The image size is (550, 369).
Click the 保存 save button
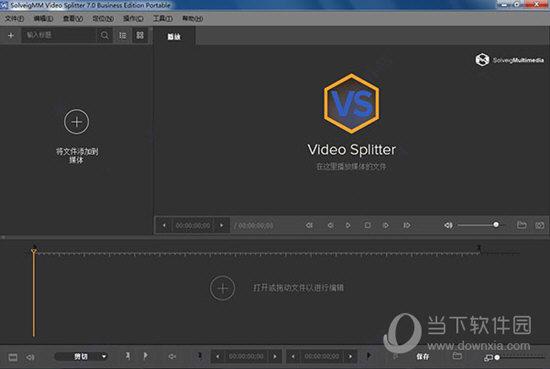[423, 357]
